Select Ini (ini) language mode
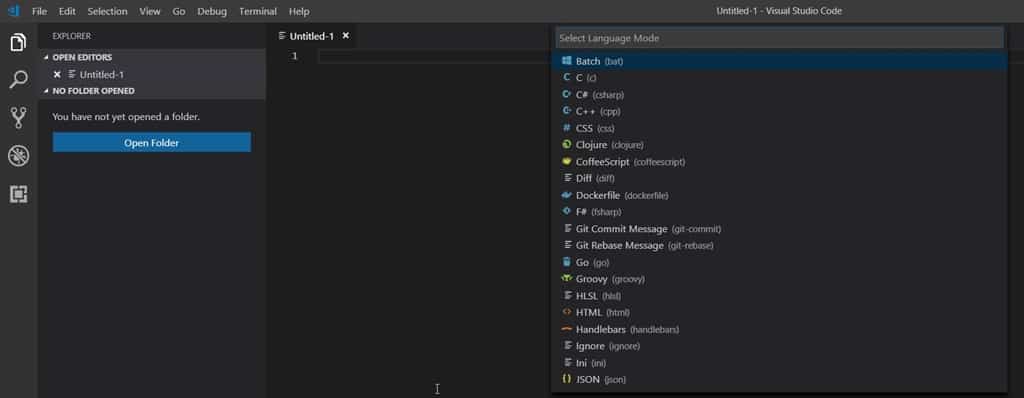 point(778,363)
